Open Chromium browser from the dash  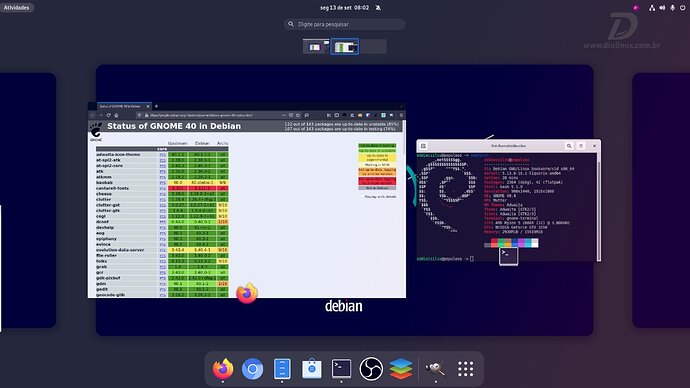coord(253,369)
